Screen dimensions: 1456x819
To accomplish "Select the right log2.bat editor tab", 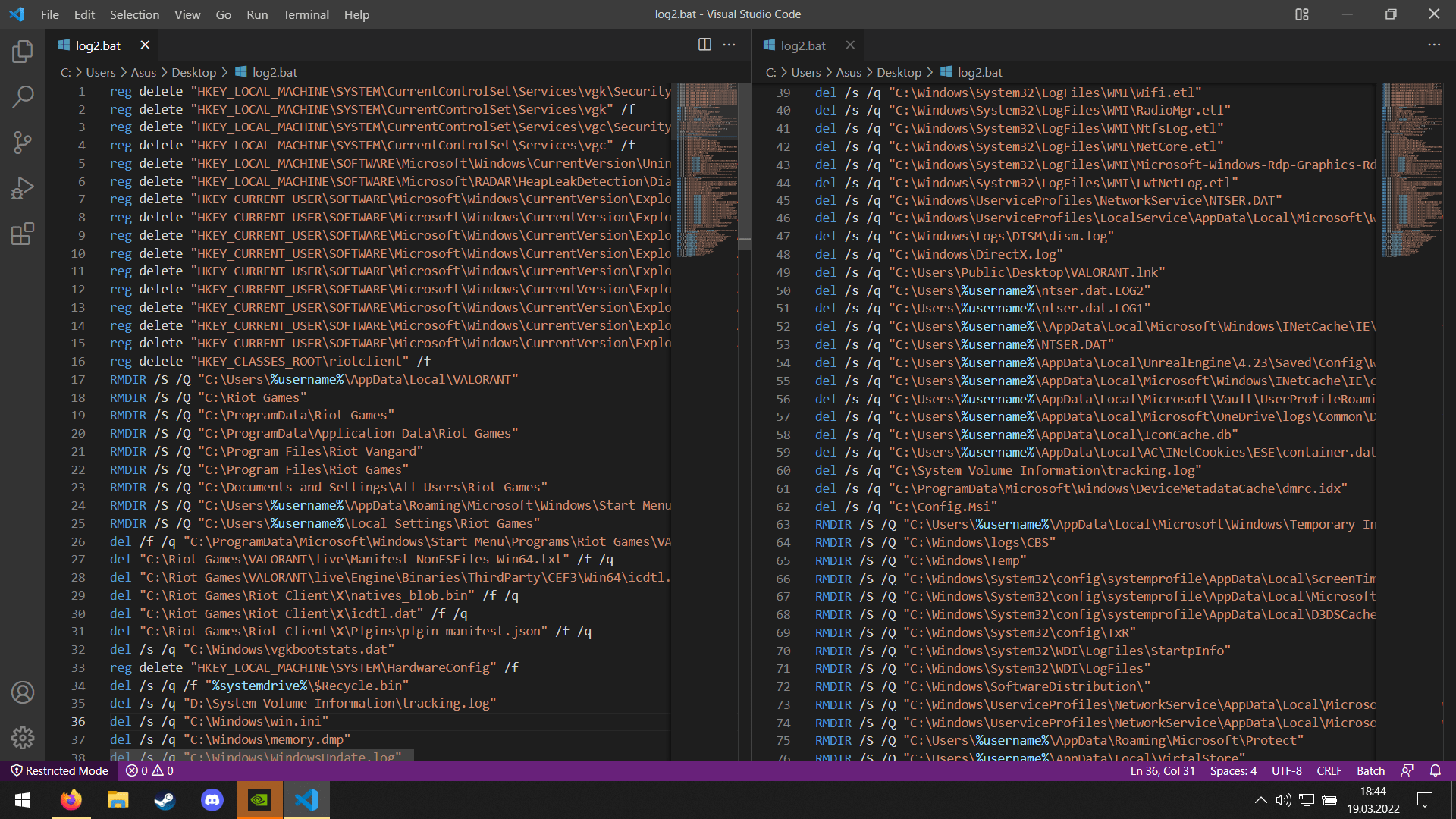I will 808,45.
